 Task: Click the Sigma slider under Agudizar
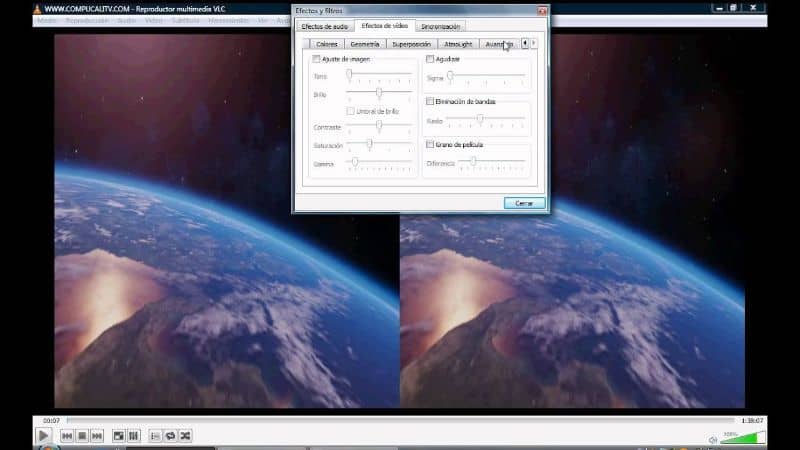[x=486, y=78]
